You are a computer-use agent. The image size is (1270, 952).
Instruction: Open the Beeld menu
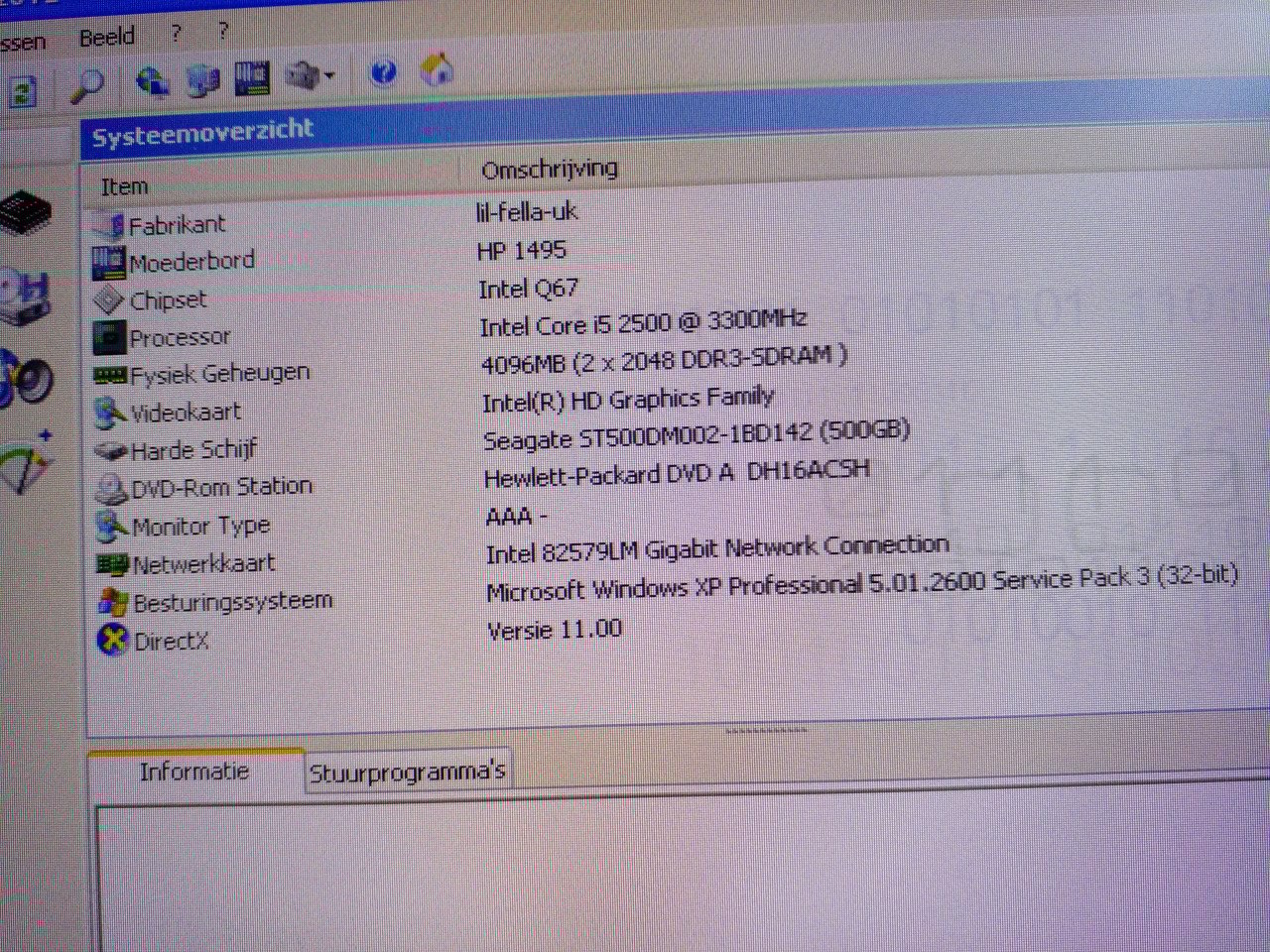(107, 38)
